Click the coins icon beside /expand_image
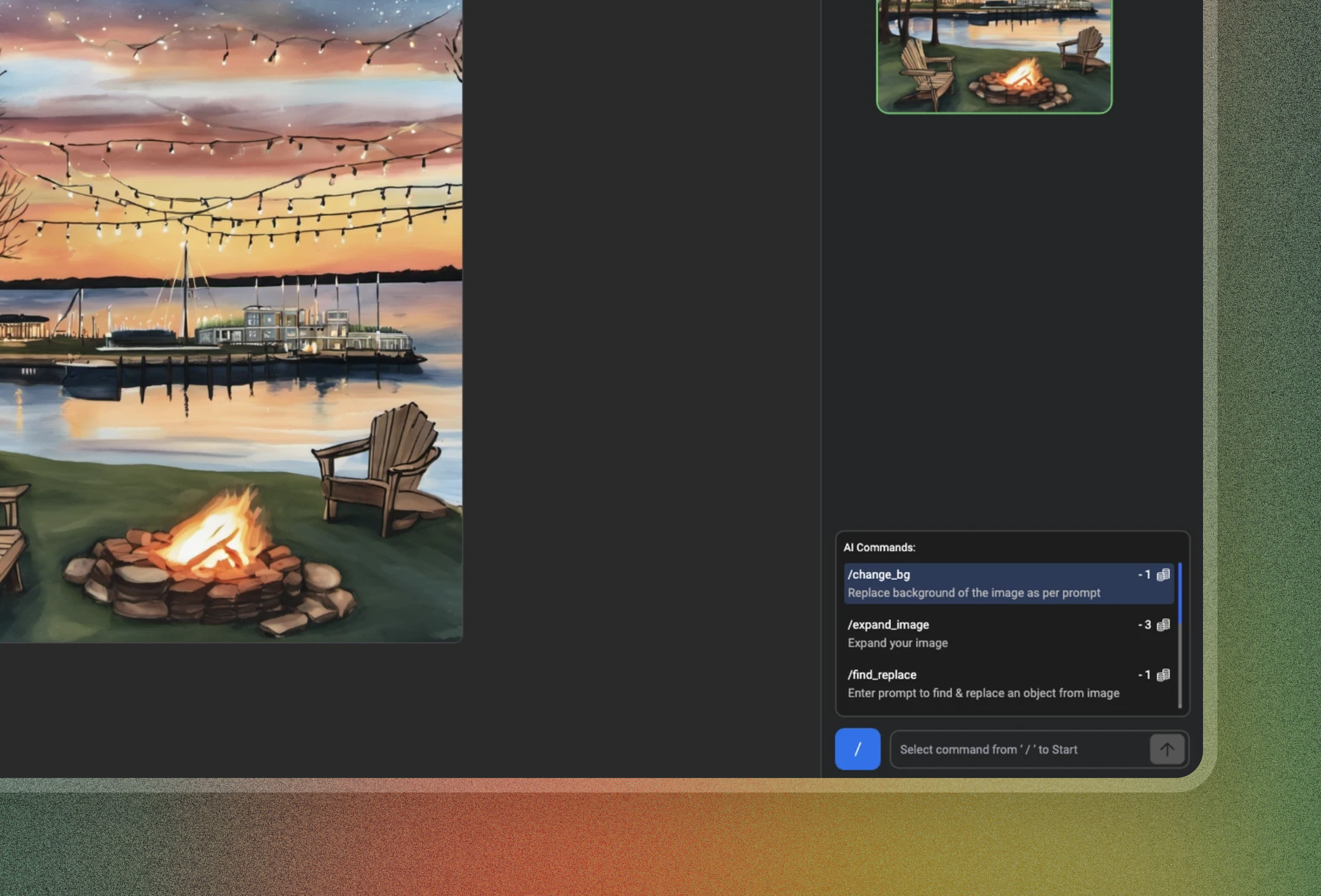The height and width of the screenshot is (896, 1321). point(1163,625)
